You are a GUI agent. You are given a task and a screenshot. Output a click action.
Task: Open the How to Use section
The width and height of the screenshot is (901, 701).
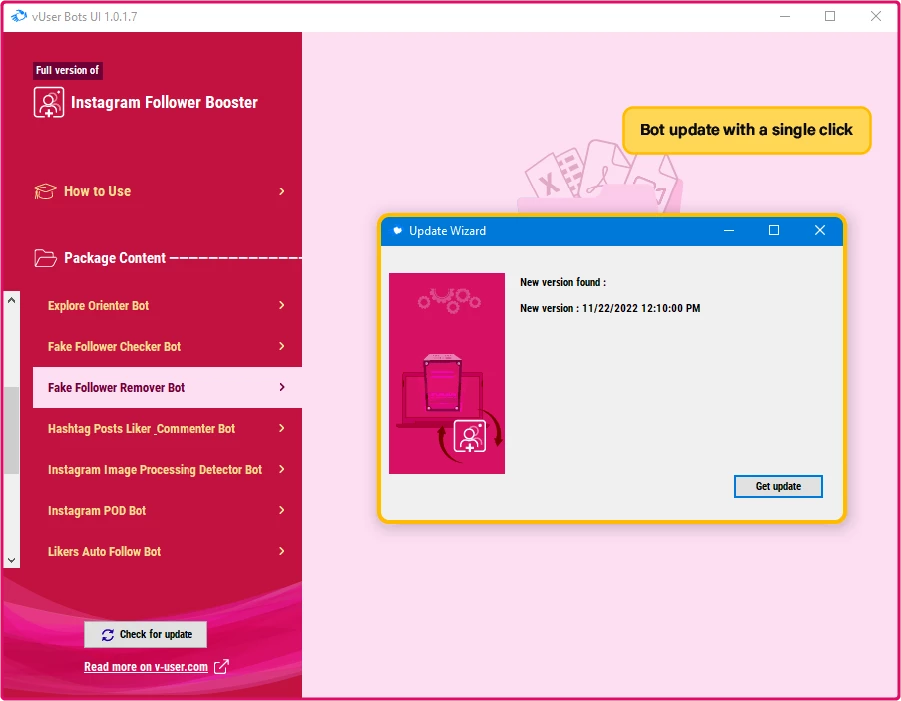tap(160, 191)
